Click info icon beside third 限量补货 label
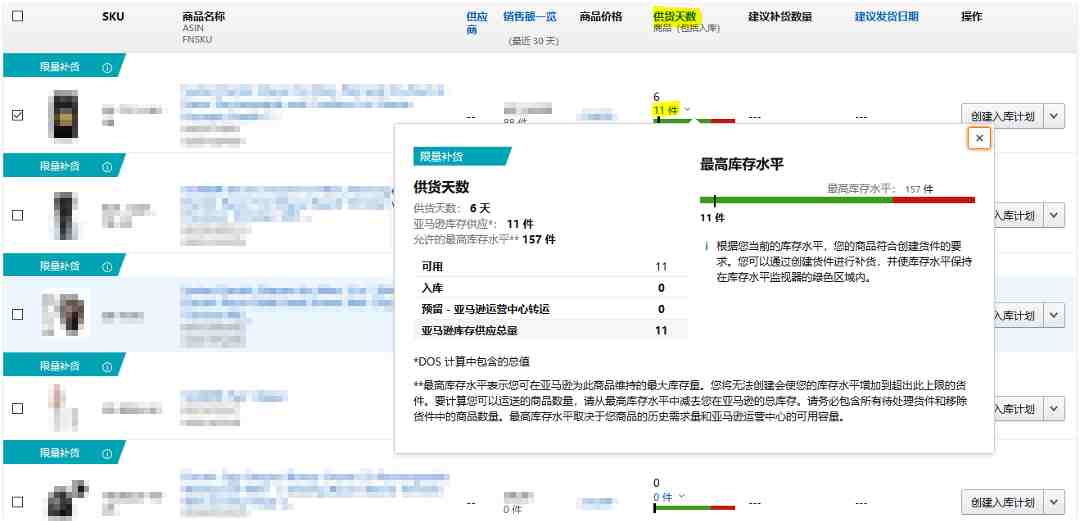Viewport: 1080px width, 521px height. (x=107, y=266)
